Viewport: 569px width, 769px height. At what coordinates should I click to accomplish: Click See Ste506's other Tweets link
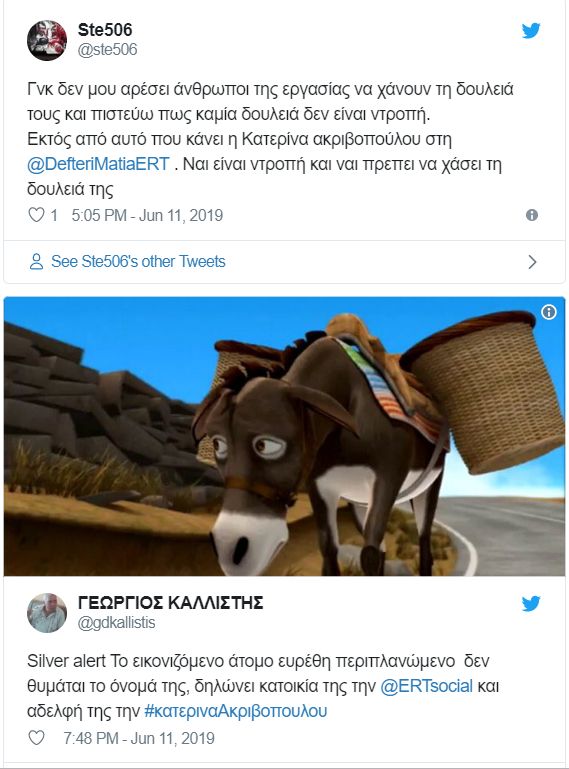(x=138, y=261)
